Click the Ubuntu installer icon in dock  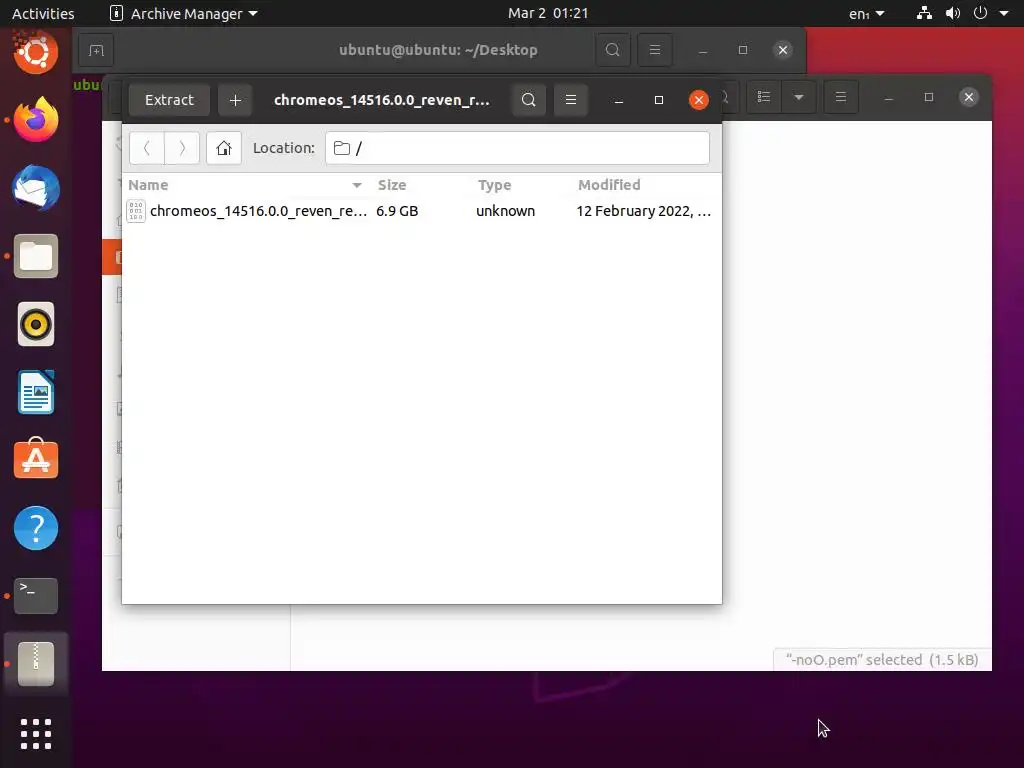[36, 52]
